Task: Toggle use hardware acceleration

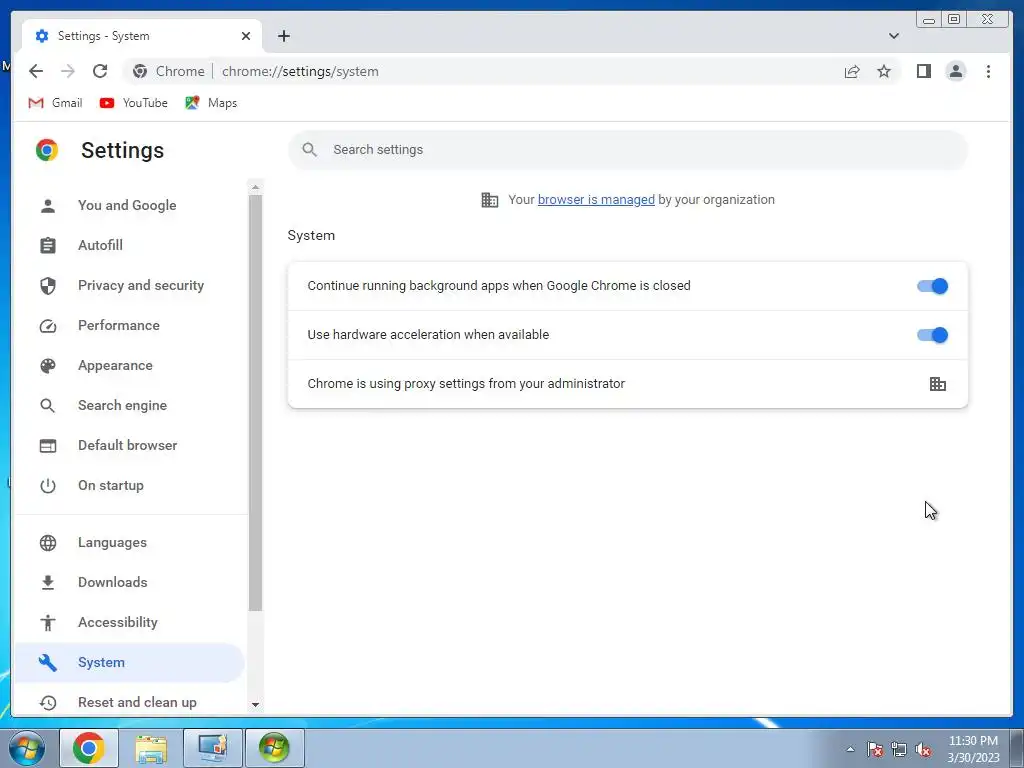Action: coord(932,335)
